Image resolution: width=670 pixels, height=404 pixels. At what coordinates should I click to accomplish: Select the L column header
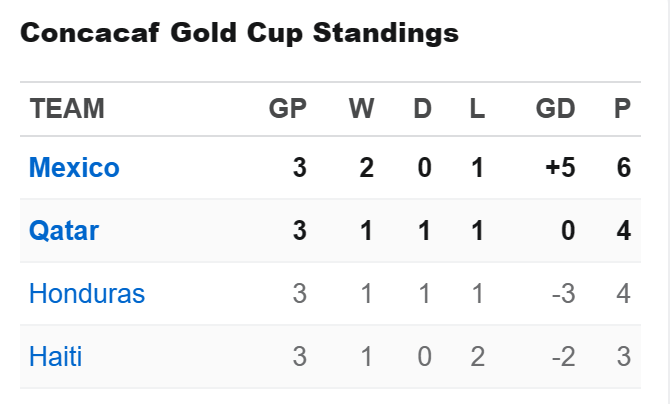pos(477,109)
